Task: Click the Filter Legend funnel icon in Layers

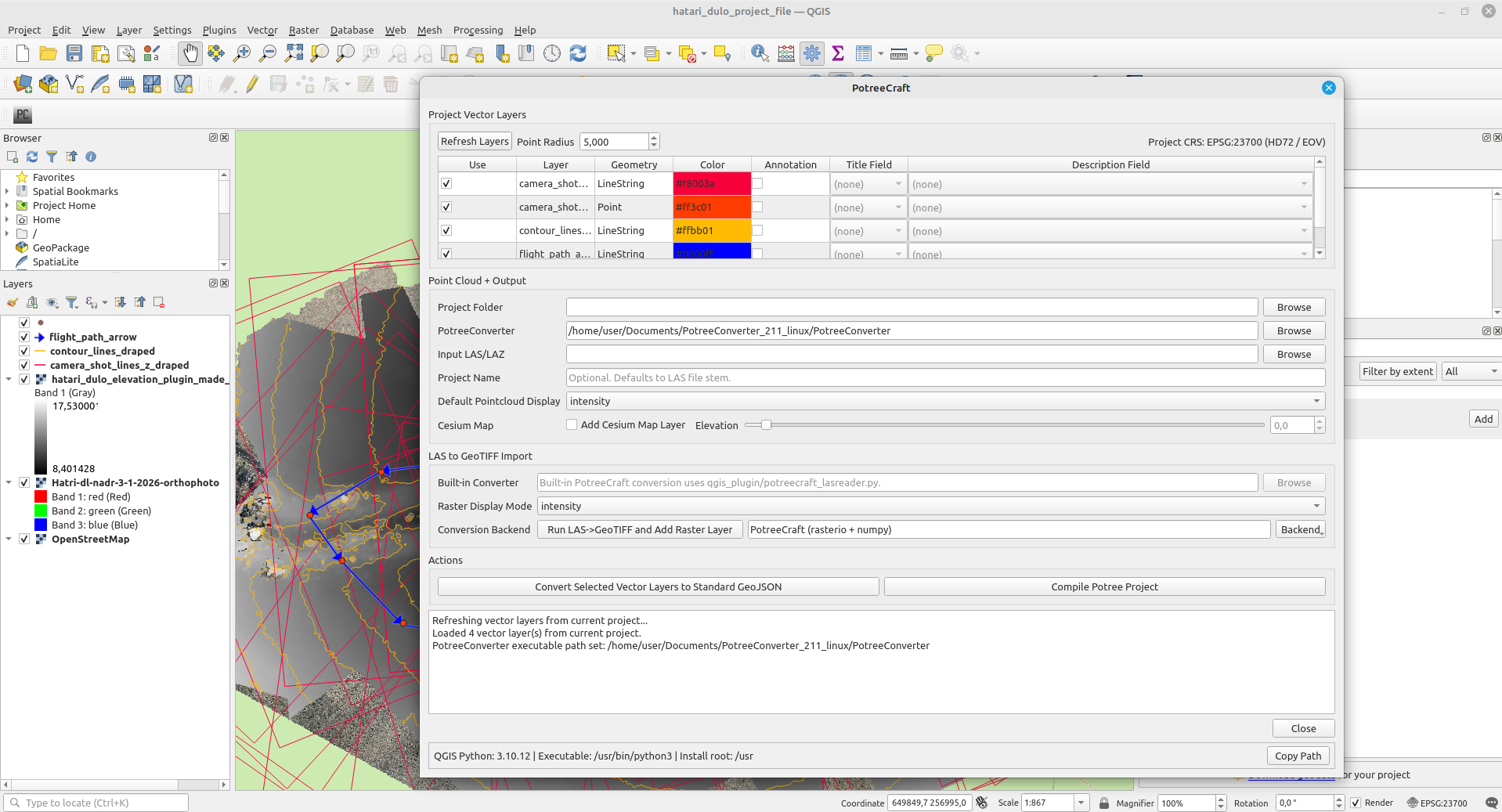Action: 71,302
